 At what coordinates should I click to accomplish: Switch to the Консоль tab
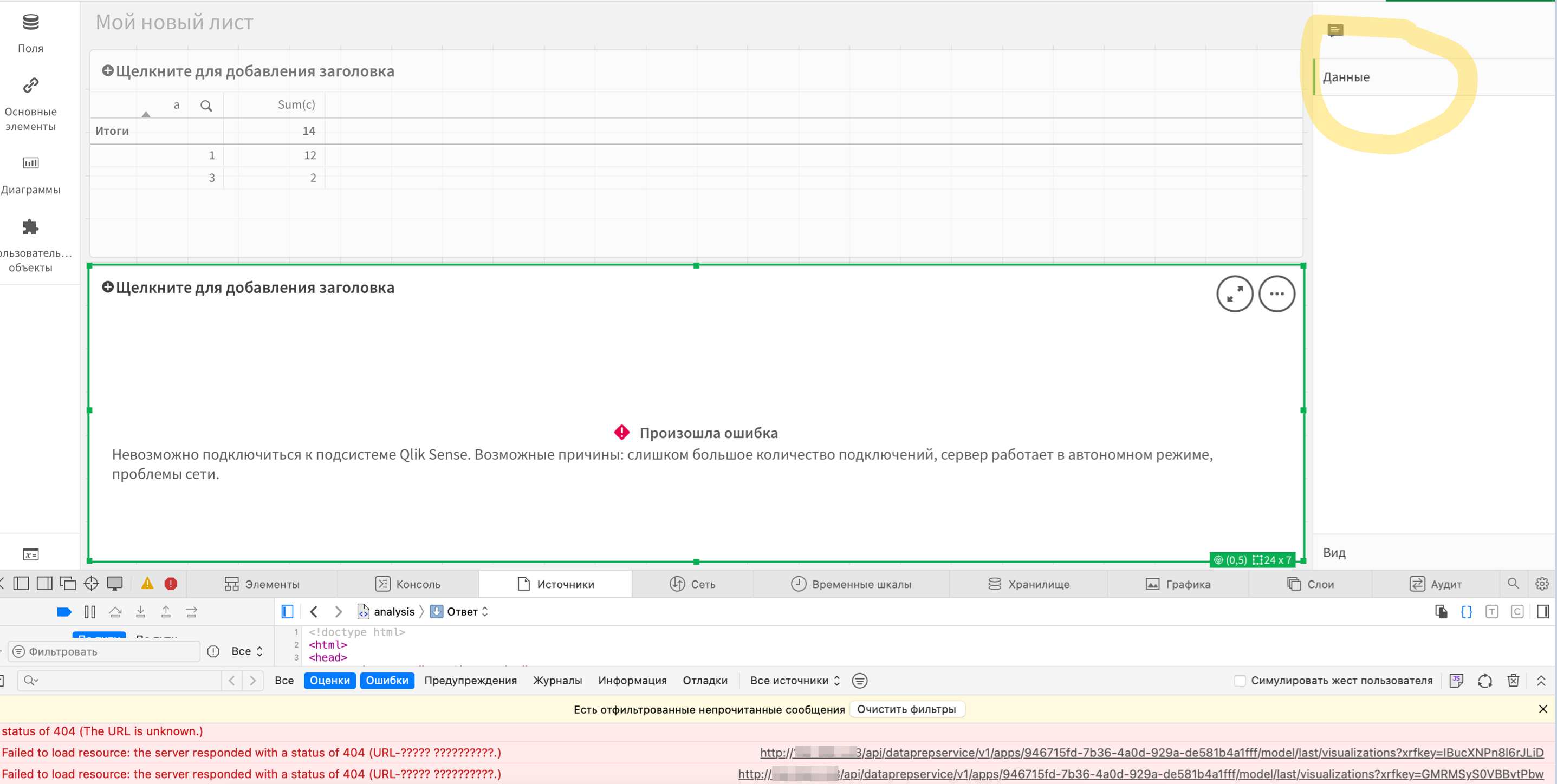pyautogui.click(x=408, y=584)
